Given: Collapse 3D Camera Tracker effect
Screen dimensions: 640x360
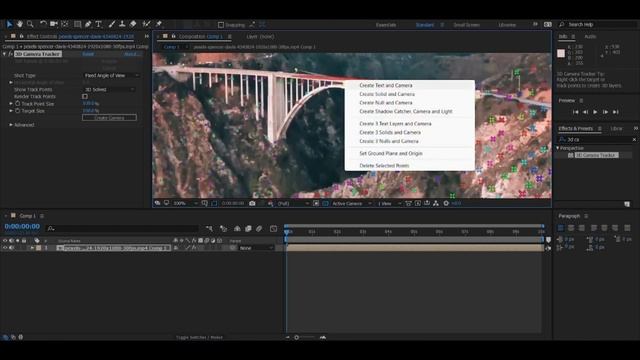Looking at the screenshot, I should (x=4, y=54).
